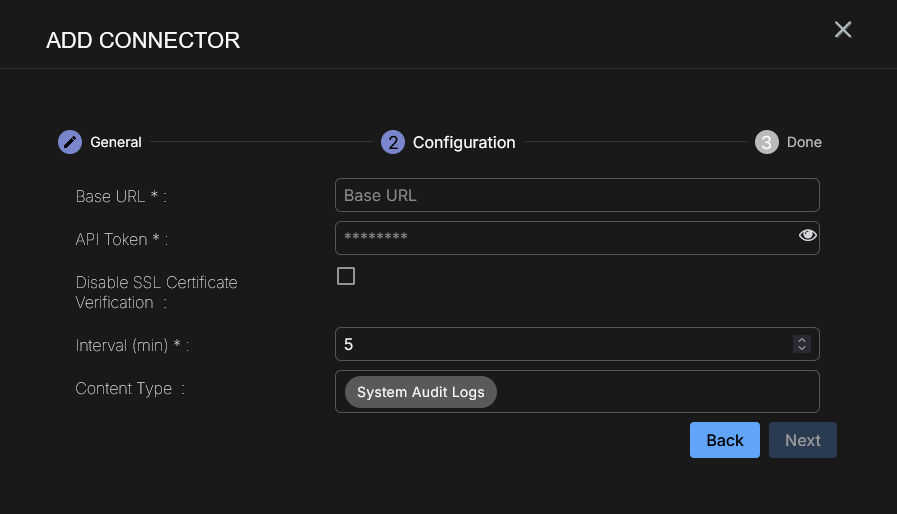Enable Disable SSL Certificate Verification checkbox
Image resolution: width=897 pixels, height=514 pixels.
click(346, 276)
